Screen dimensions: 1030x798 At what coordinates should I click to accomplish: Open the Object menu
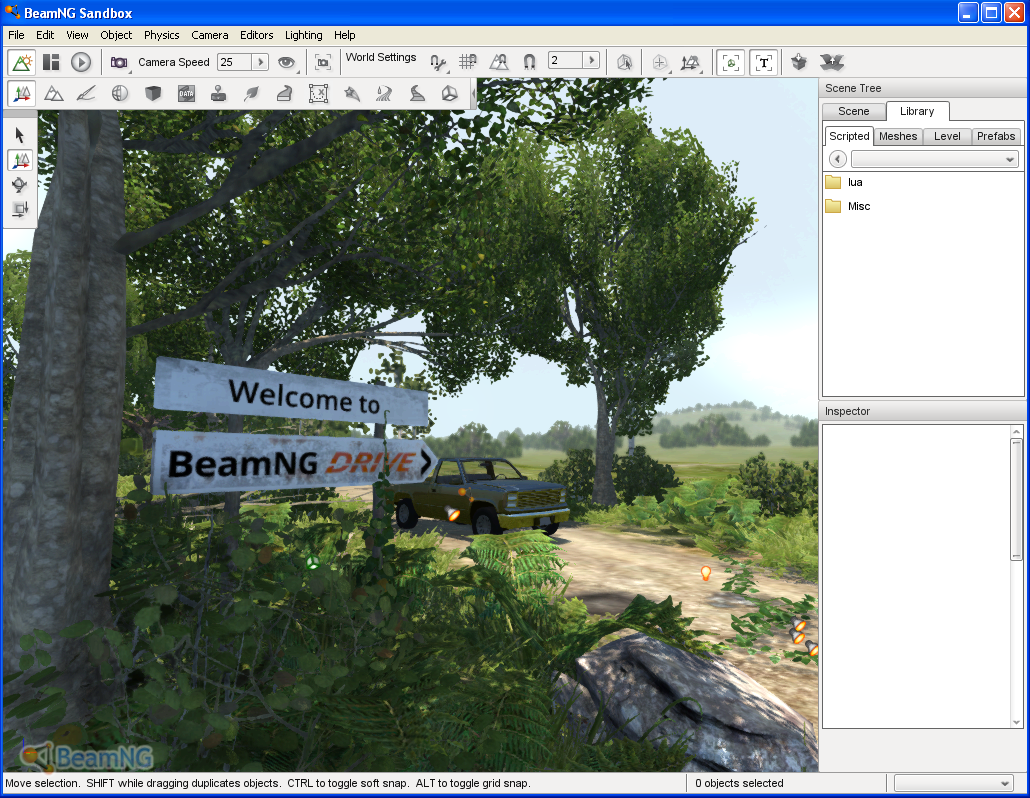tap(116, 35)
